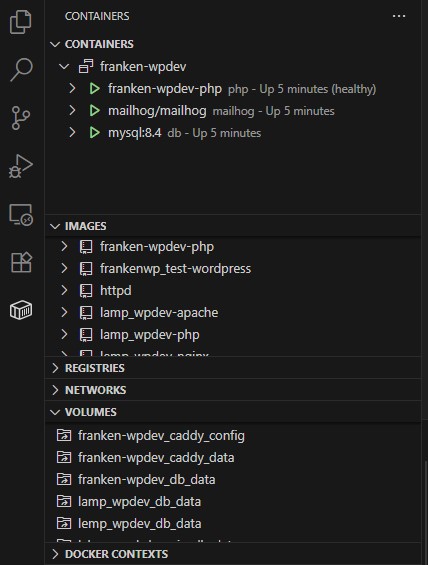
Task: Select lamp_wpdev-php image name
Action: click(150, 335)
